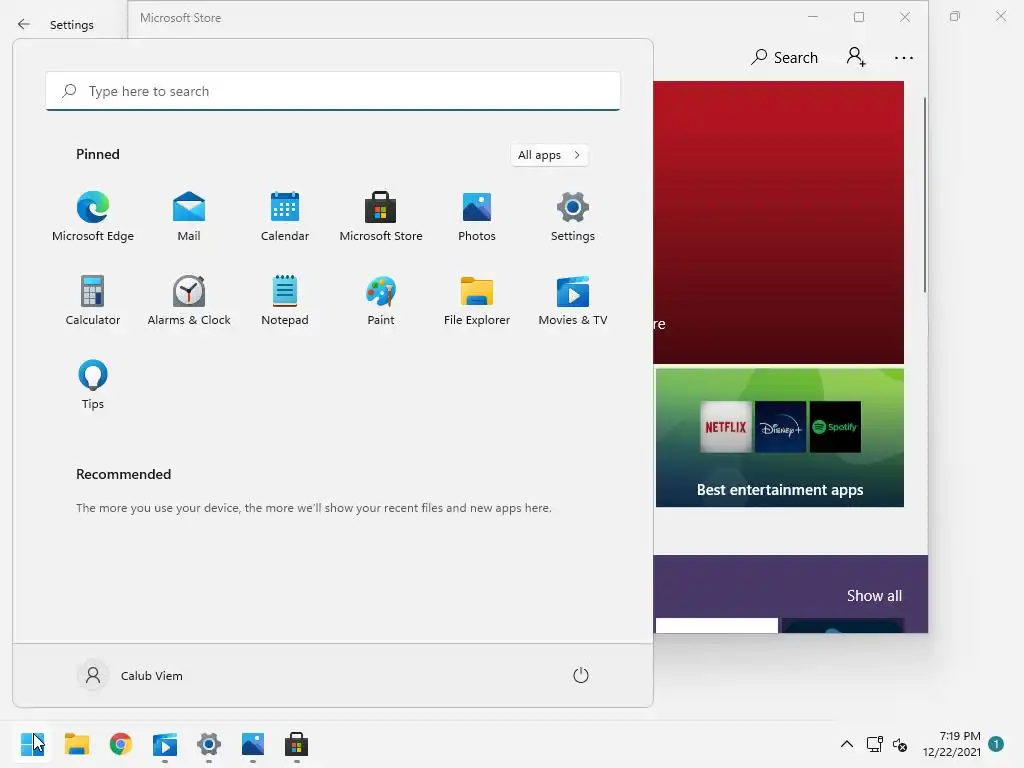Open the Calub Viem user account menu
This screenshot has height=768, width=1024.
coord(131,675)
